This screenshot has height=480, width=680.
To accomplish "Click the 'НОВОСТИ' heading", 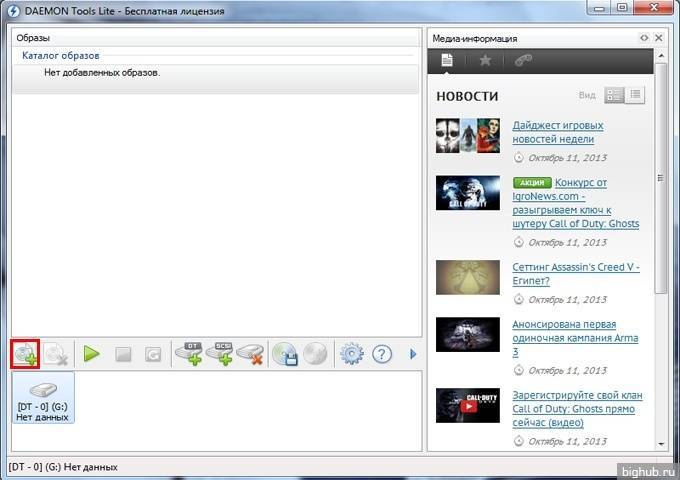I will coord(467,96).
